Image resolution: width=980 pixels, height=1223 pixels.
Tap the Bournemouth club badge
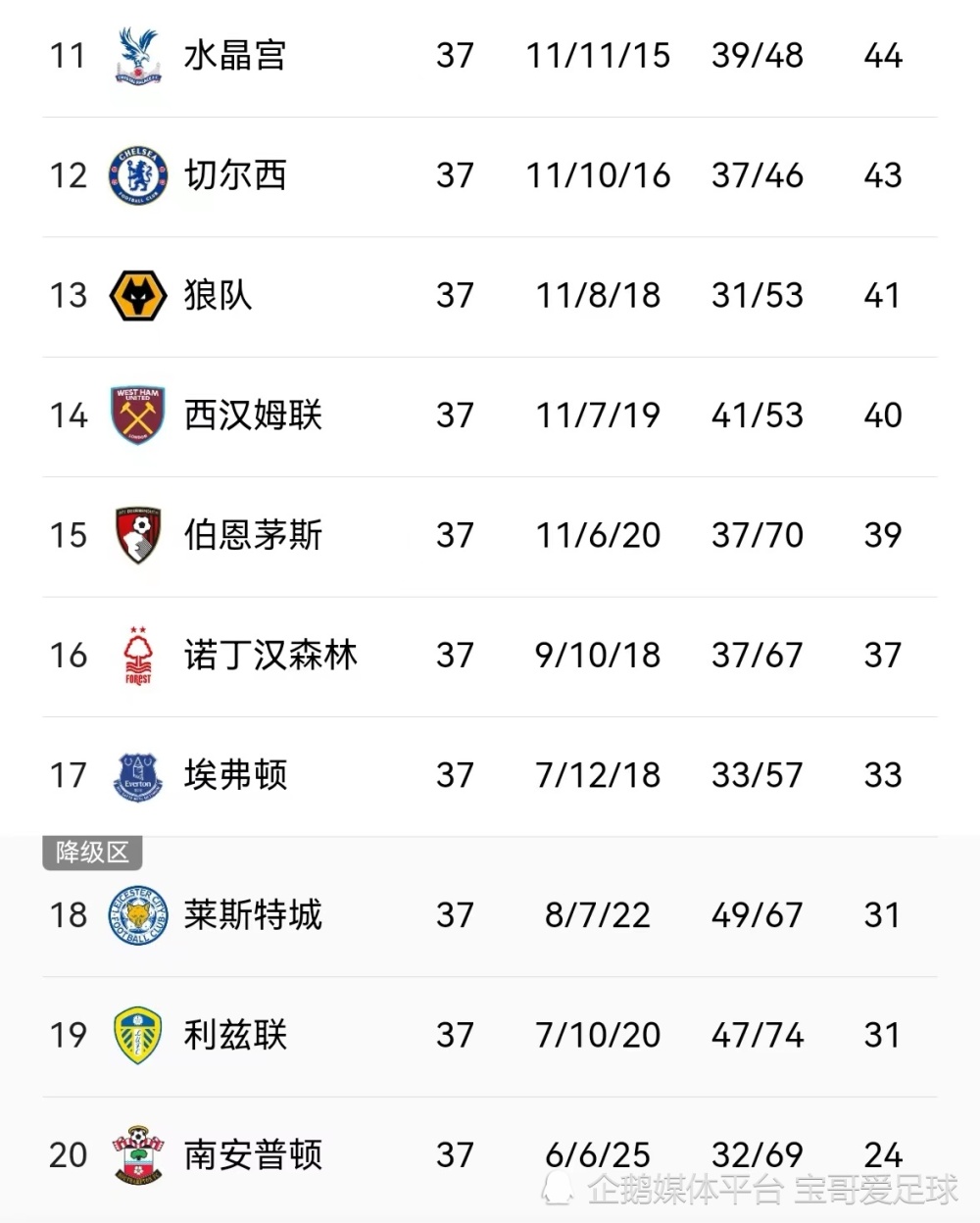point(138,535)
